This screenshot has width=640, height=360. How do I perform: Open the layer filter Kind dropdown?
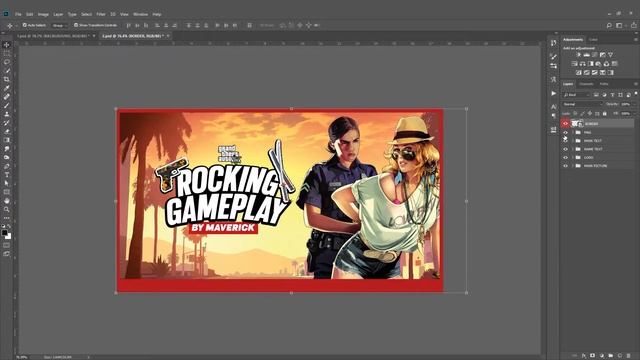(576, 95)
